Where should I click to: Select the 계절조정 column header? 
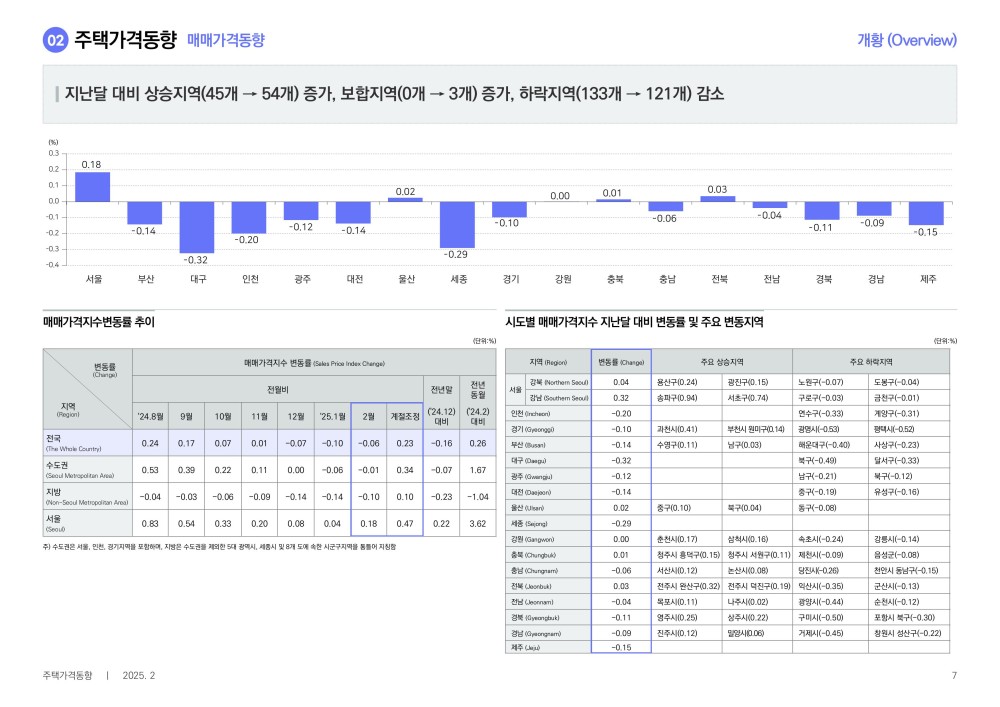pos(402,415)
